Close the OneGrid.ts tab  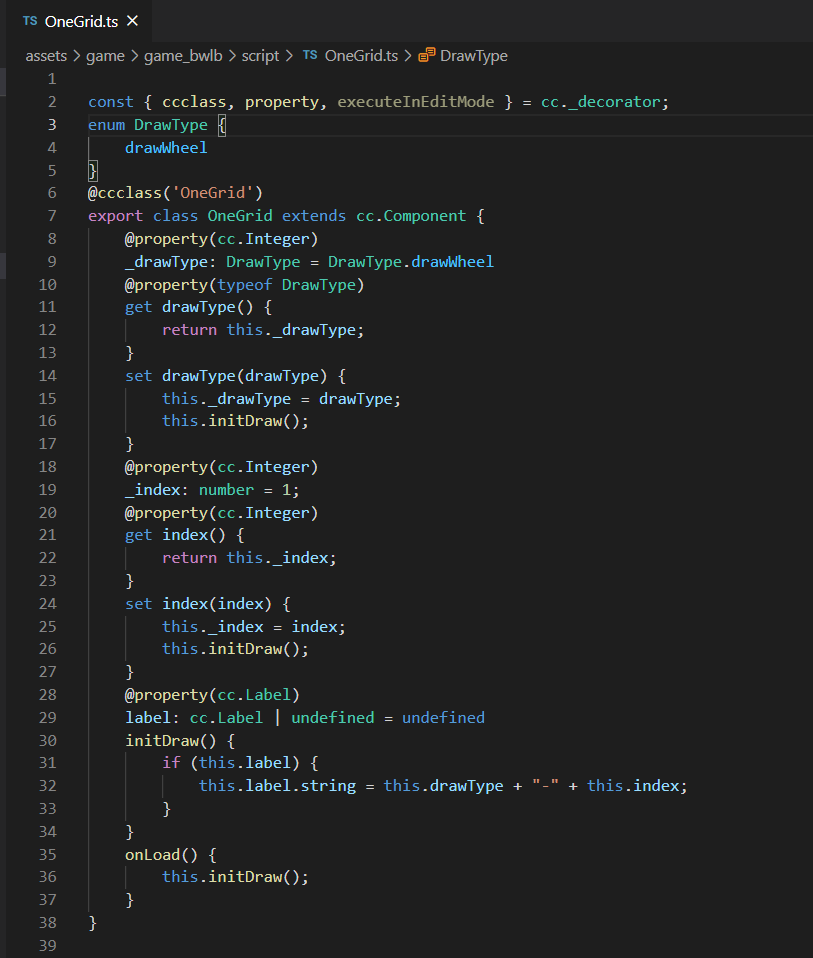(x=132, y=21)
